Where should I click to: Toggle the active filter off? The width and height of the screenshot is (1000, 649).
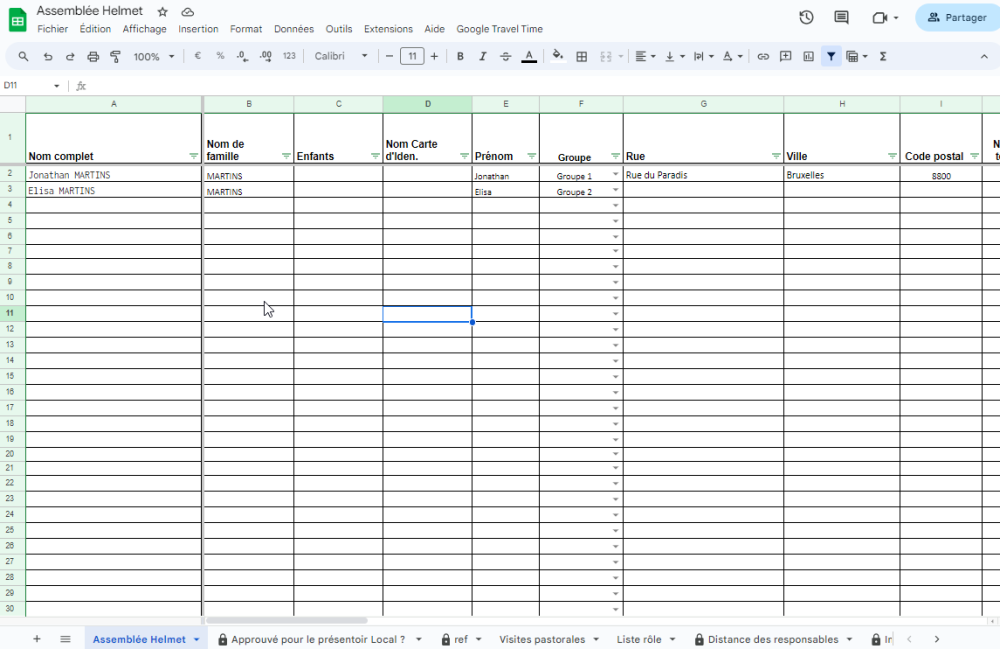pyautogui.click(x=831, y=56)
